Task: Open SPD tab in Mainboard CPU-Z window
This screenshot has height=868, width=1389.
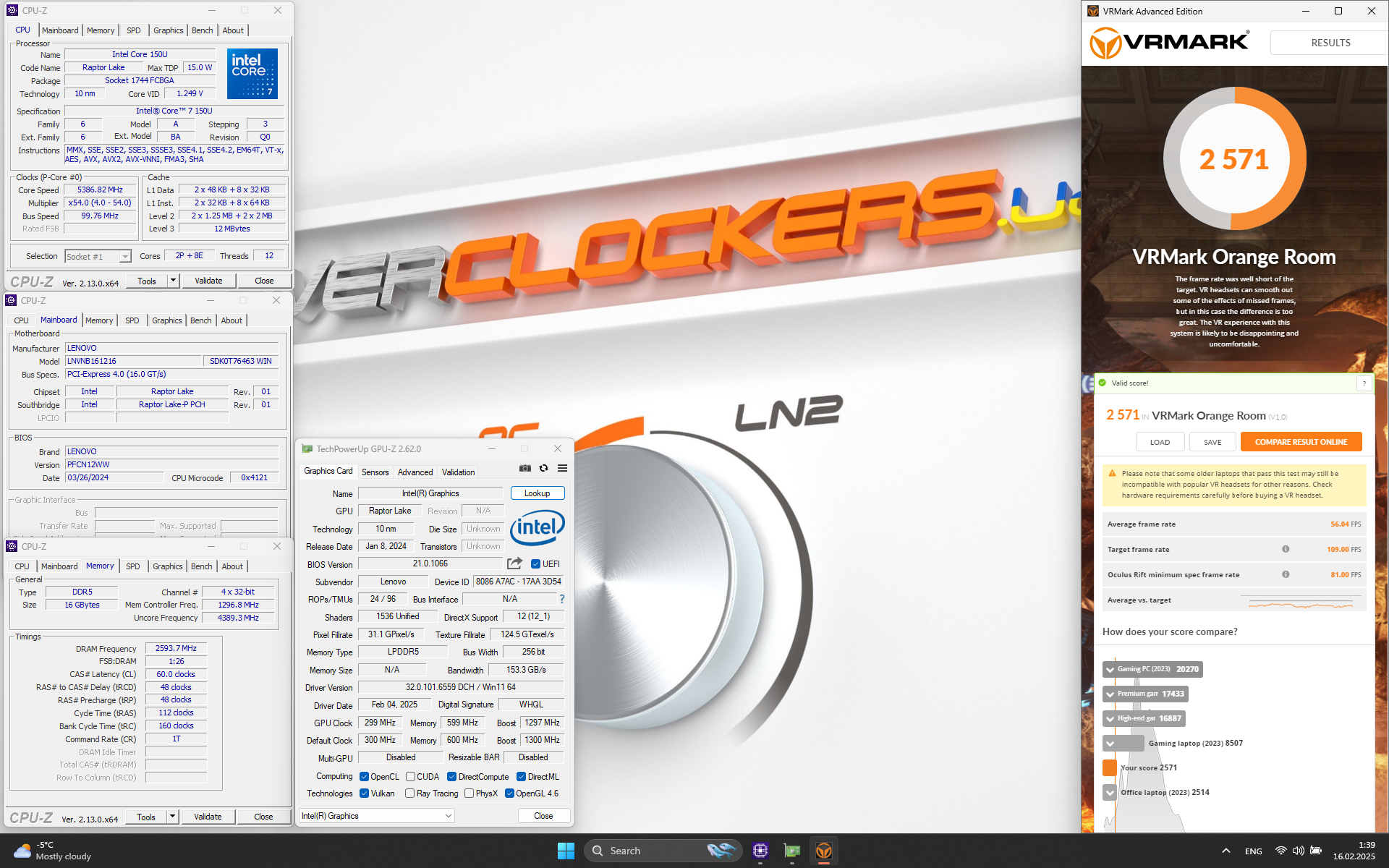Action: pyautogui.click(x=132, y=320)
